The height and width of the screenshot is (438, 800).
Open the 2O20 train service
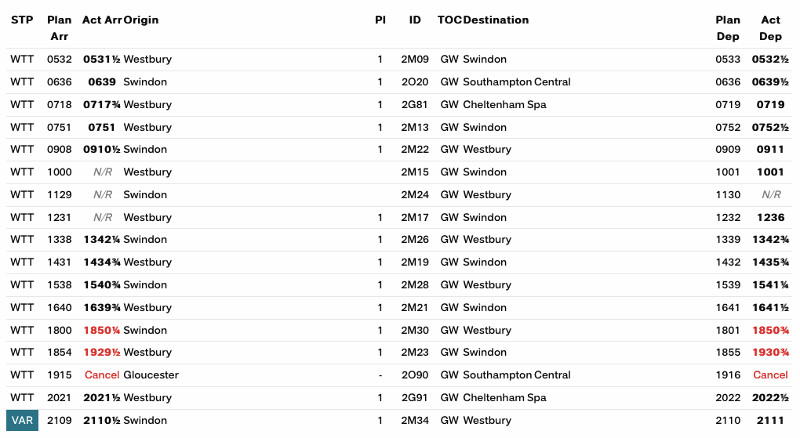point(414,82)
